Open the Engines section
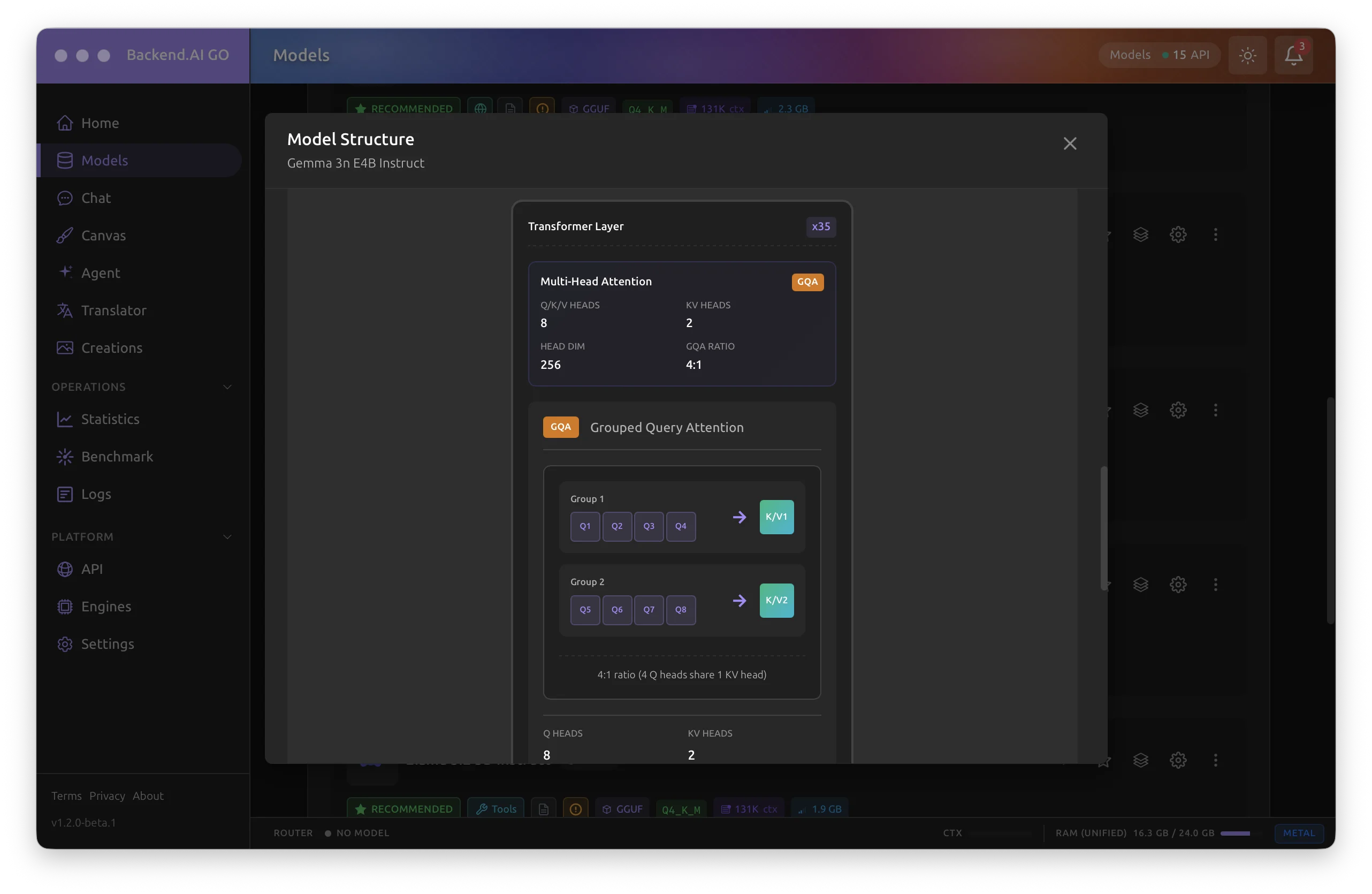The image size is (1372, 894). click(x=106, y=607)
